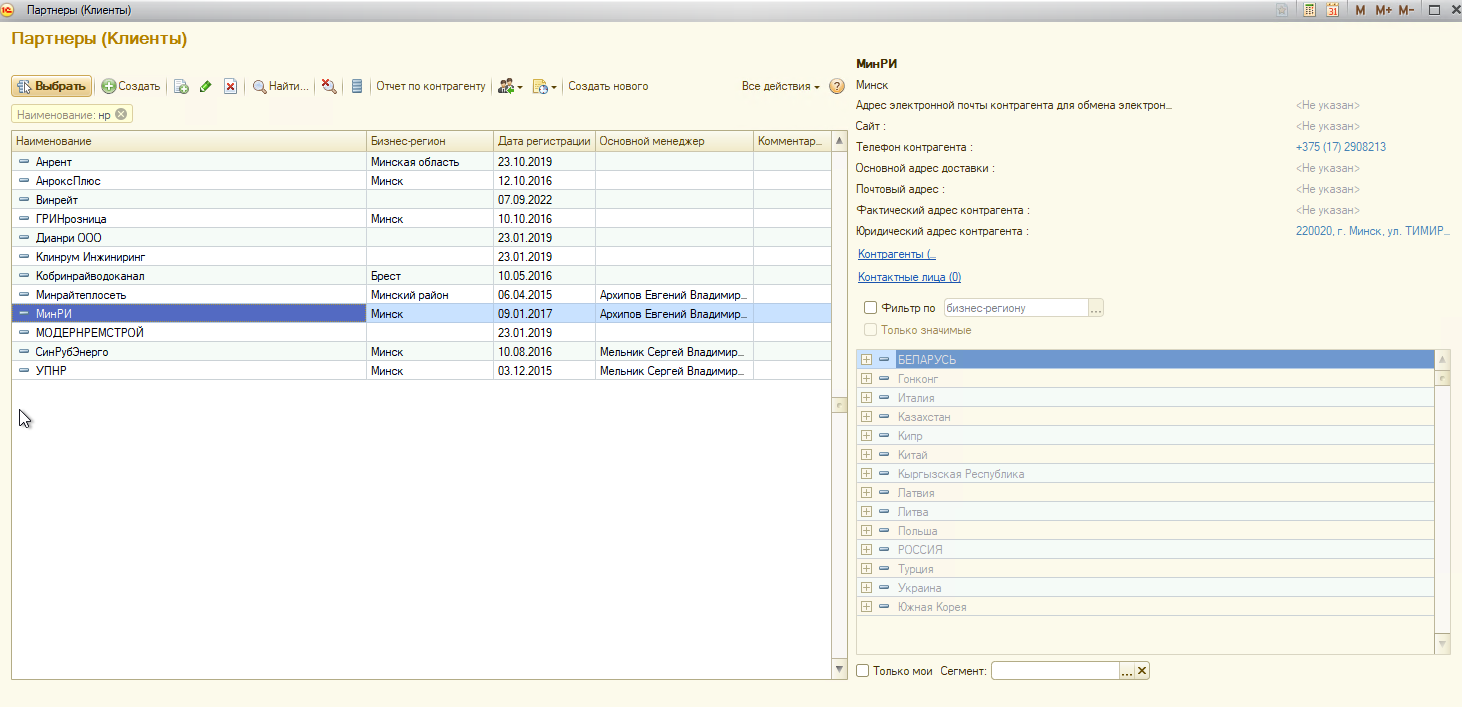Open the calculator from the title bar
The image size is (1462, 707).
[x=1309, y=10]
